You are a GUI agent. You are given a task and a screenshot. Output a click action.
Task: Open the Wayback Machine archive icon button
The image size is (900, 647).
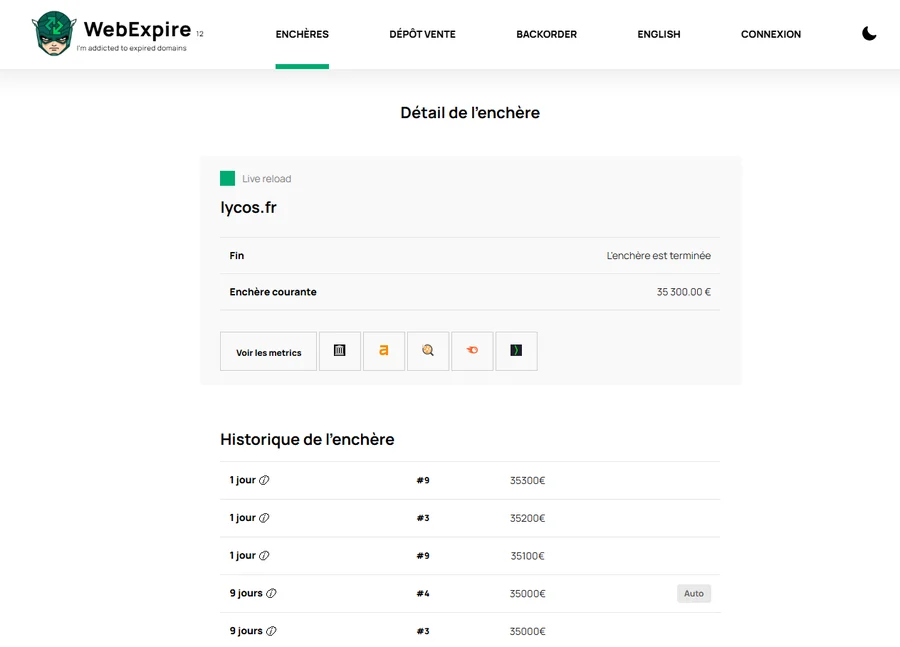(340, 351)
